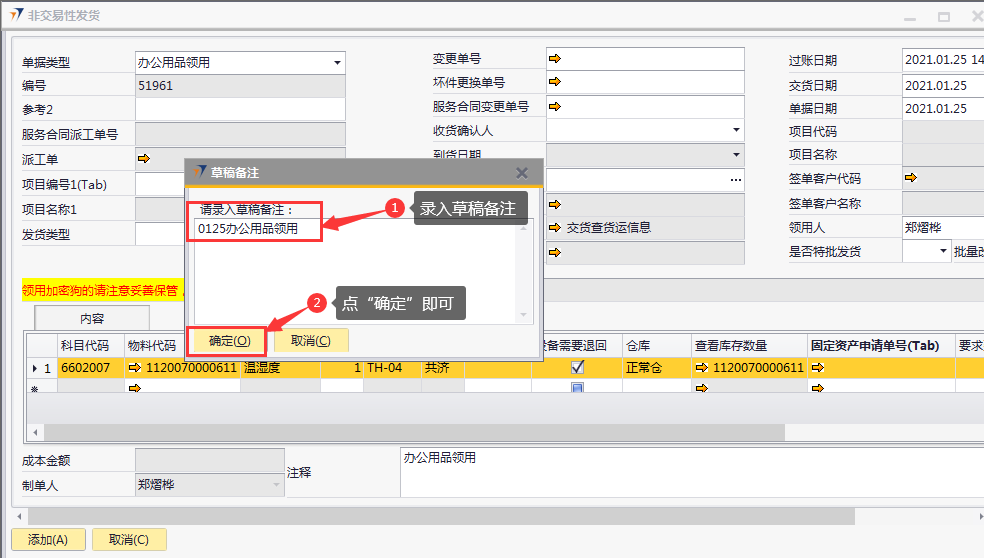Click the grid's horizontal scrollbar

click(x=400, y=432)
